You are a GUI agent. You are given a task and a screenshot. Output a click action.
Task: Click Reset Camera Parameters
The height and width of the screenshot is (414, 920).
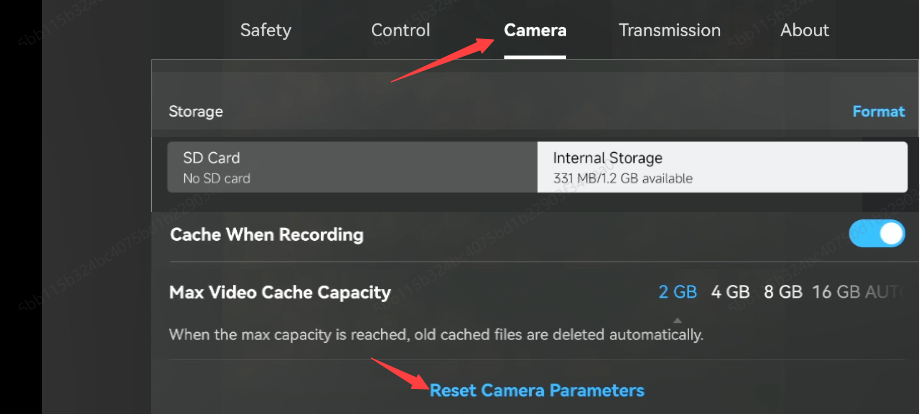pos(537,391)
